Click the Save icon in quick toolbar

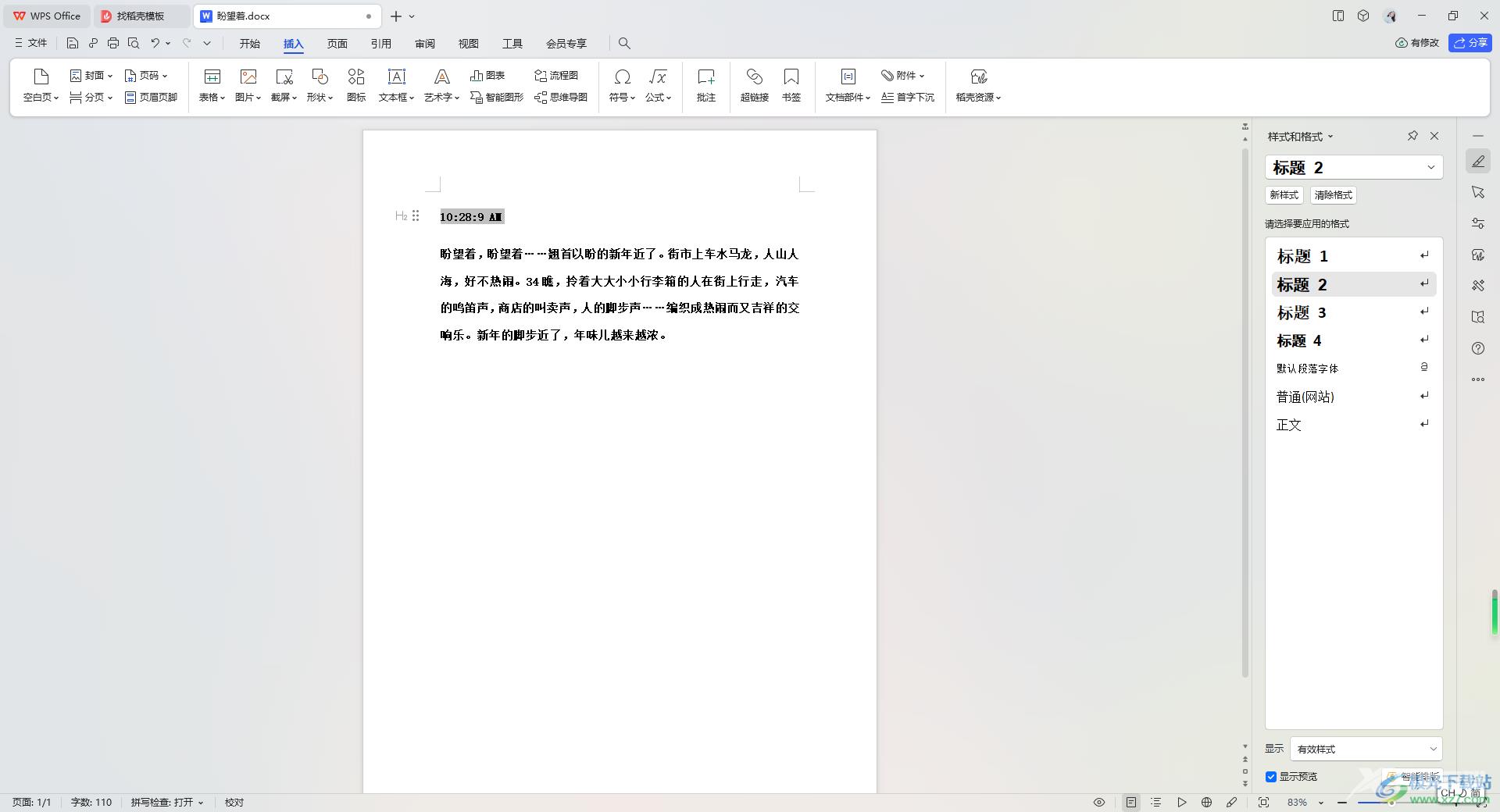(73, 43)
